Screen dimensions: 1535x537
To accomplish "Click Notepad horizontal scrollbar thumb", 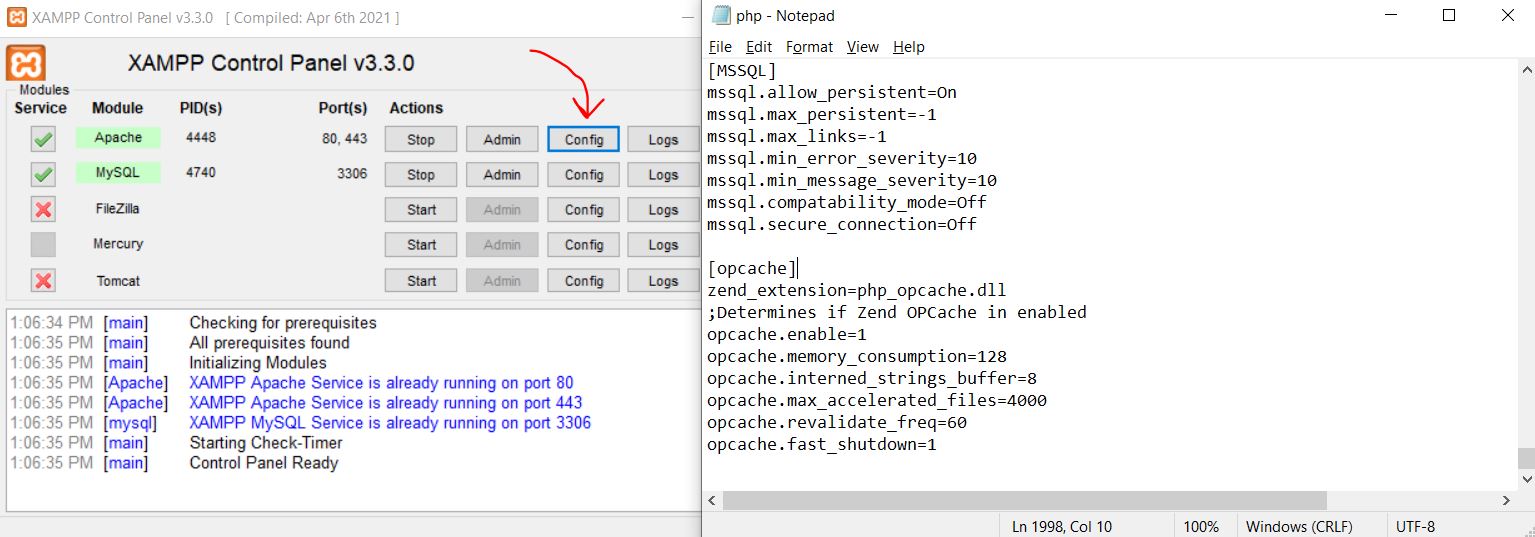I will (x=1024, y=500).
